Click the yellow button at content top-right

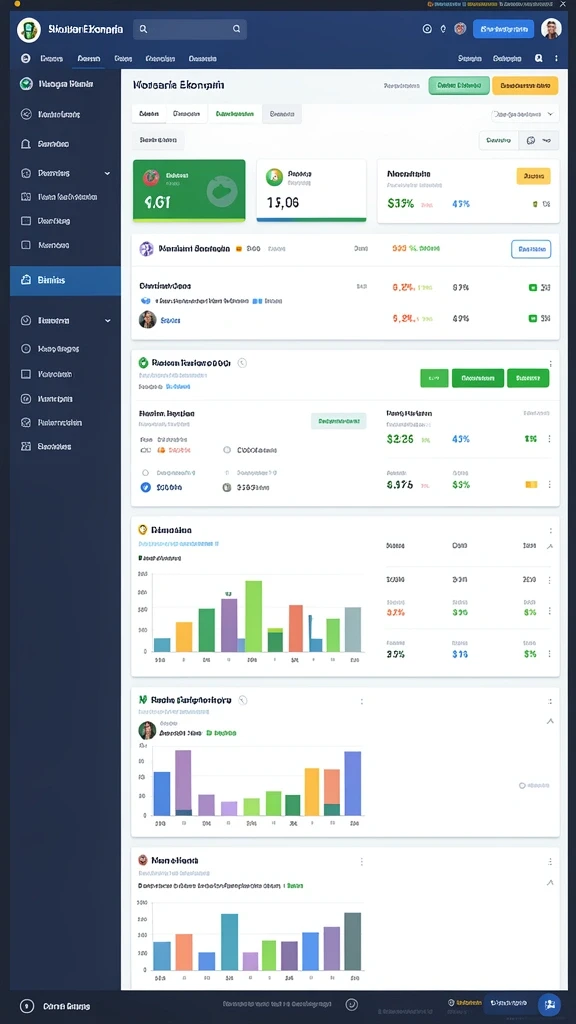(525, 86)
